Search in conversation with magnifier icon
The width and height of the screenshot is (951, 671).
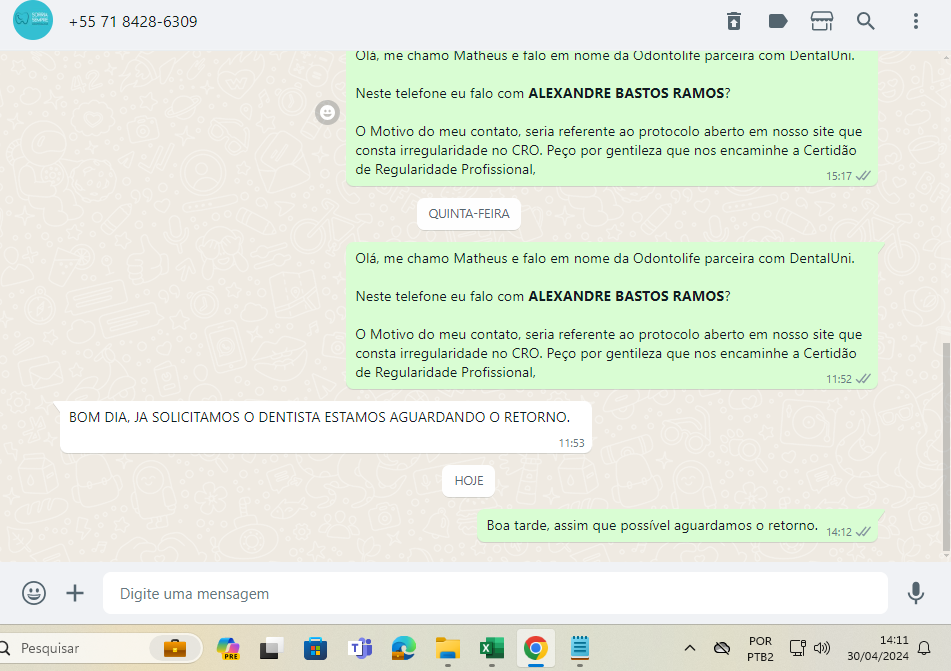coord(865,21)
